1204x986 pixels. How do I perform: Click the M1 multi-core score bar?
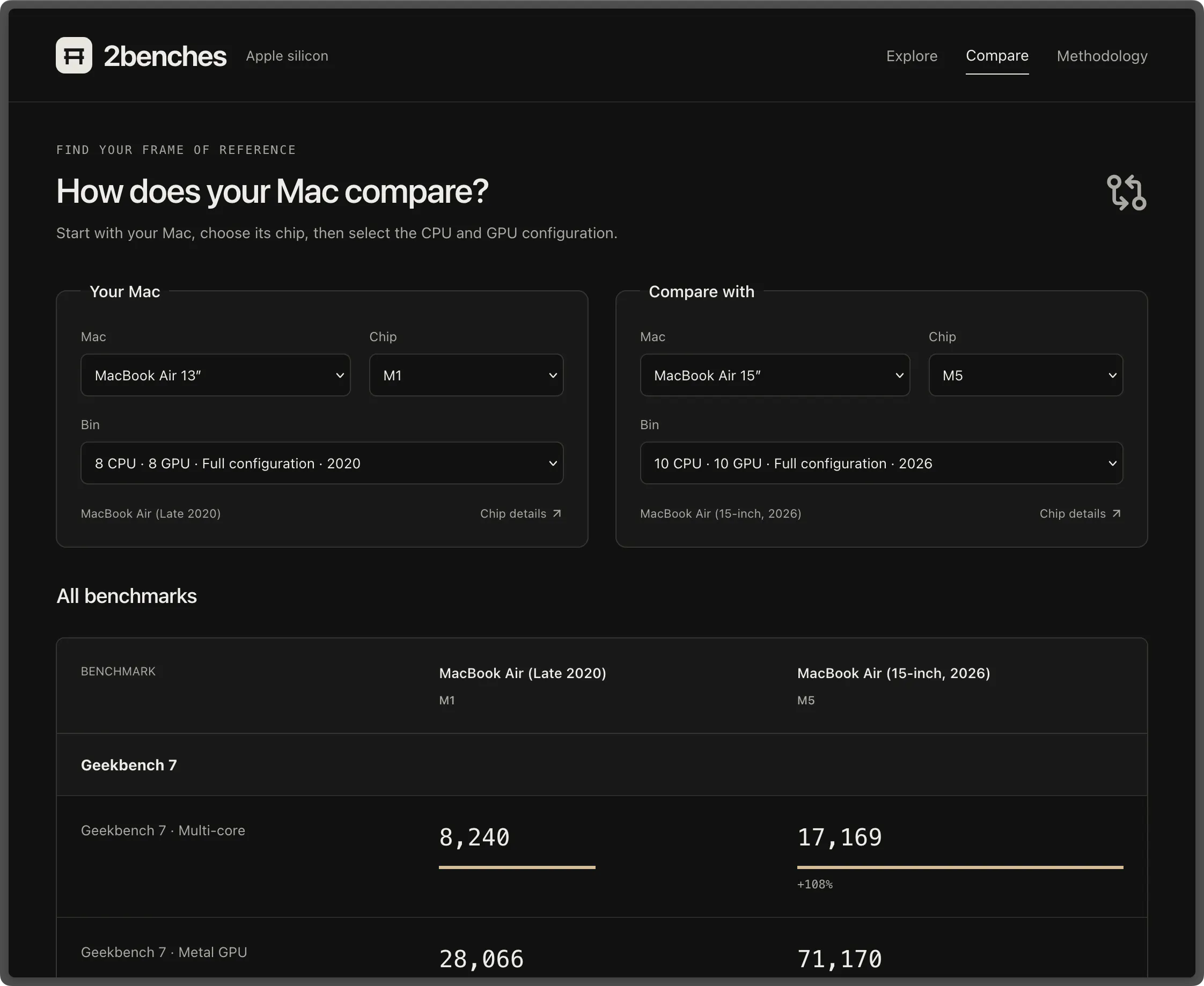pos(517,867)
